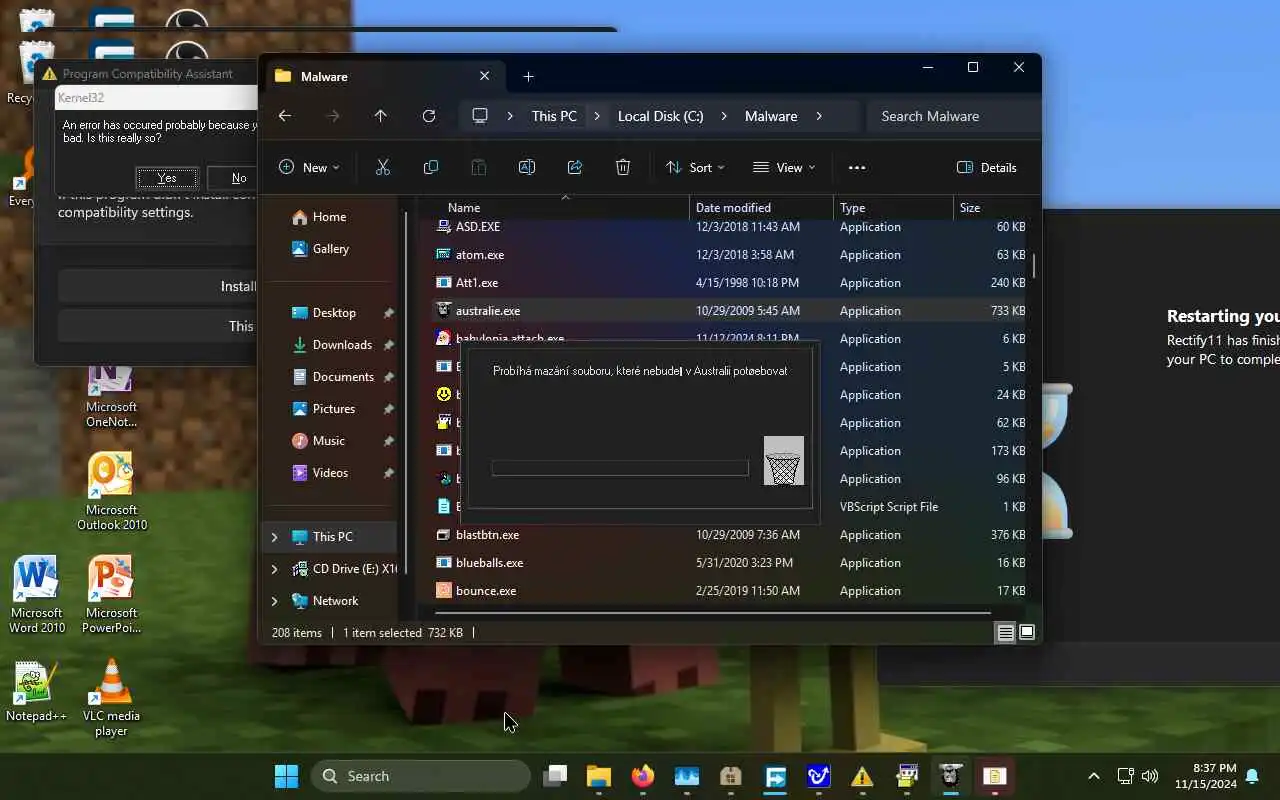Screen dimensions: 1280x800
Task: Open Music quick access folder
Action: (329, 441)
